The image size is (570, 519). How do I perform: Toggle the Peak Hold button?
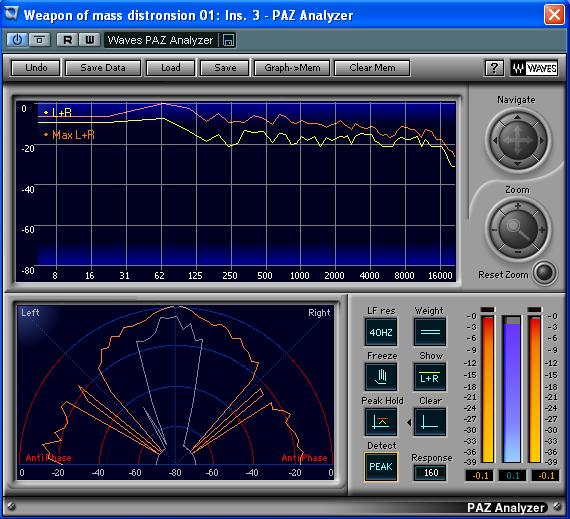(x=381, y=422)
